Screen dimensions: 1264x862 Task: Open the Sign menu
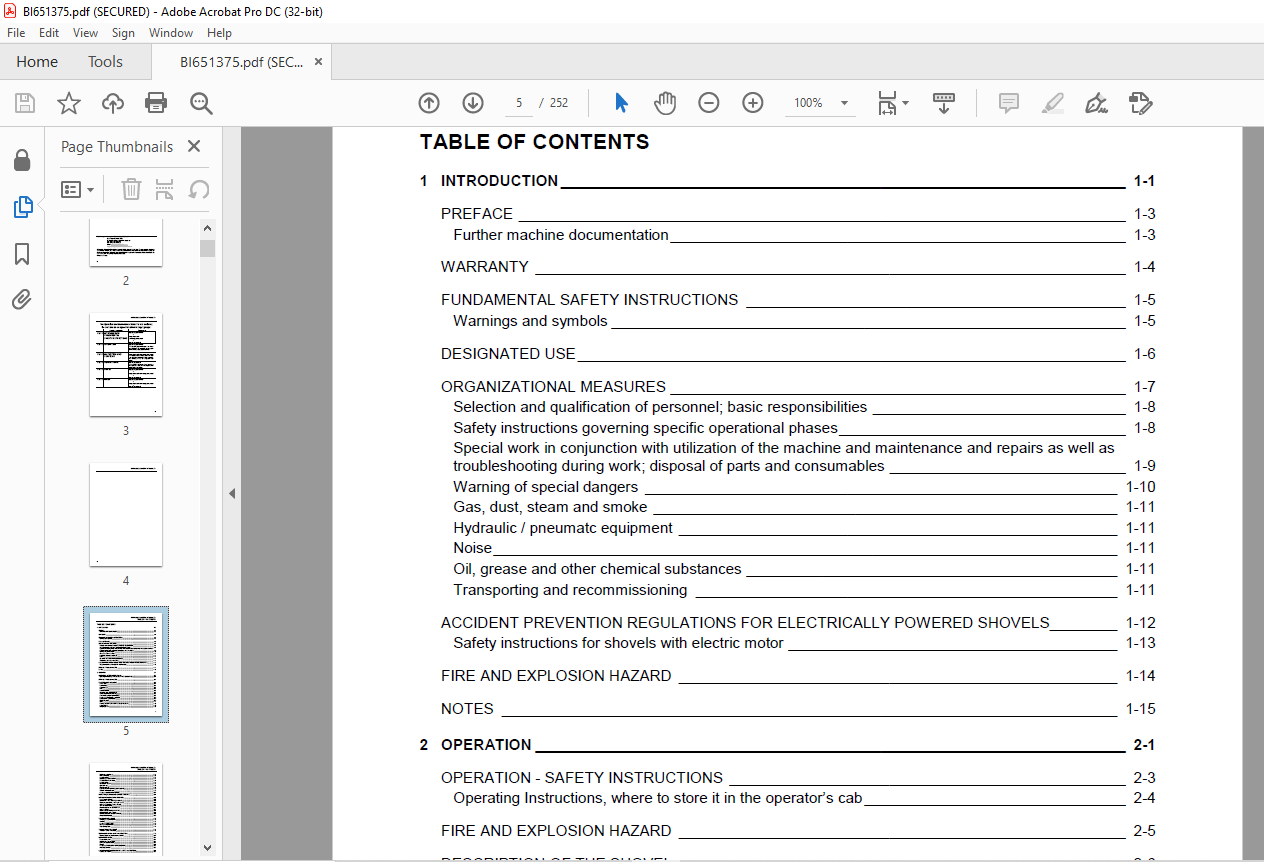pyautogui.click(x=123, y=33)
